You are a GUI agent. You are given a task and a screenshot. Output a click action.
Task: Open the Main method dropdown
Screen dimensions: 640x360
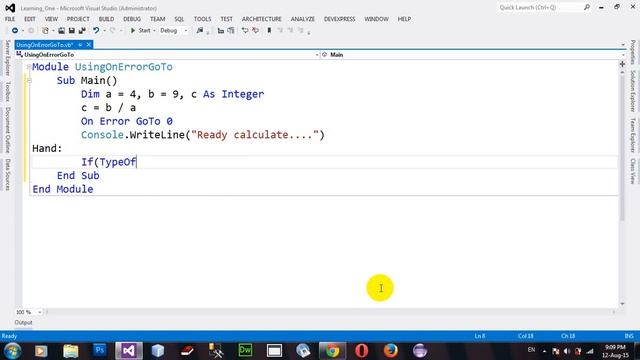473,55
